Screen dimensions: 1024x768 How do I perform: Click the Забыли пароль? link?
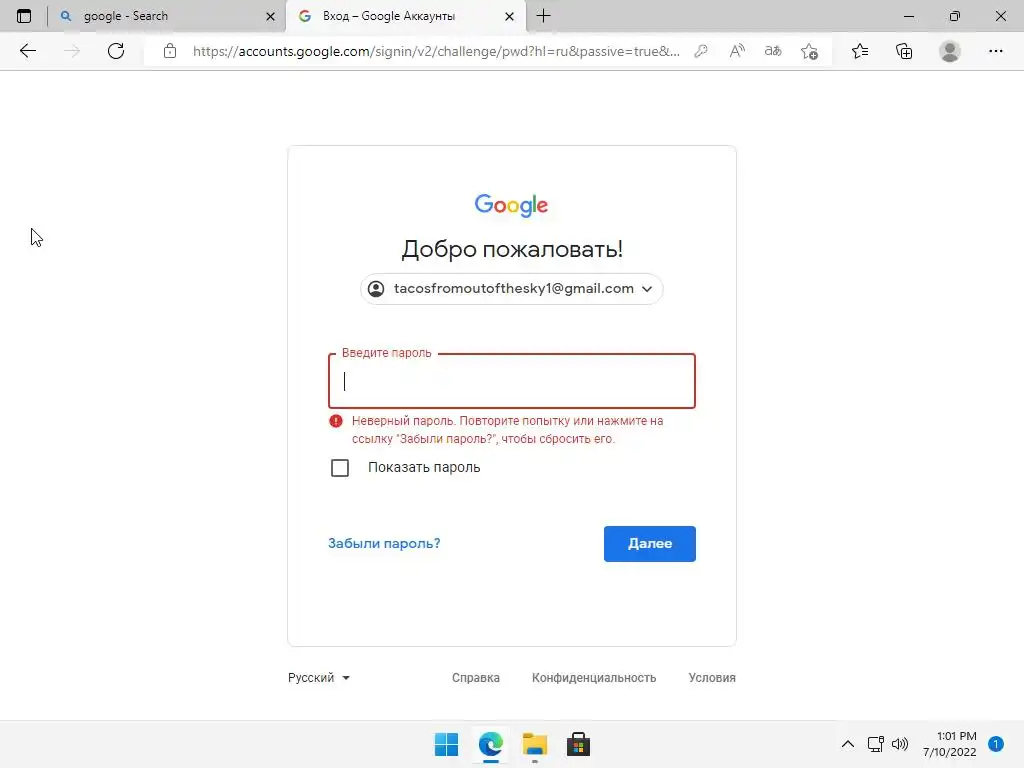384,543
